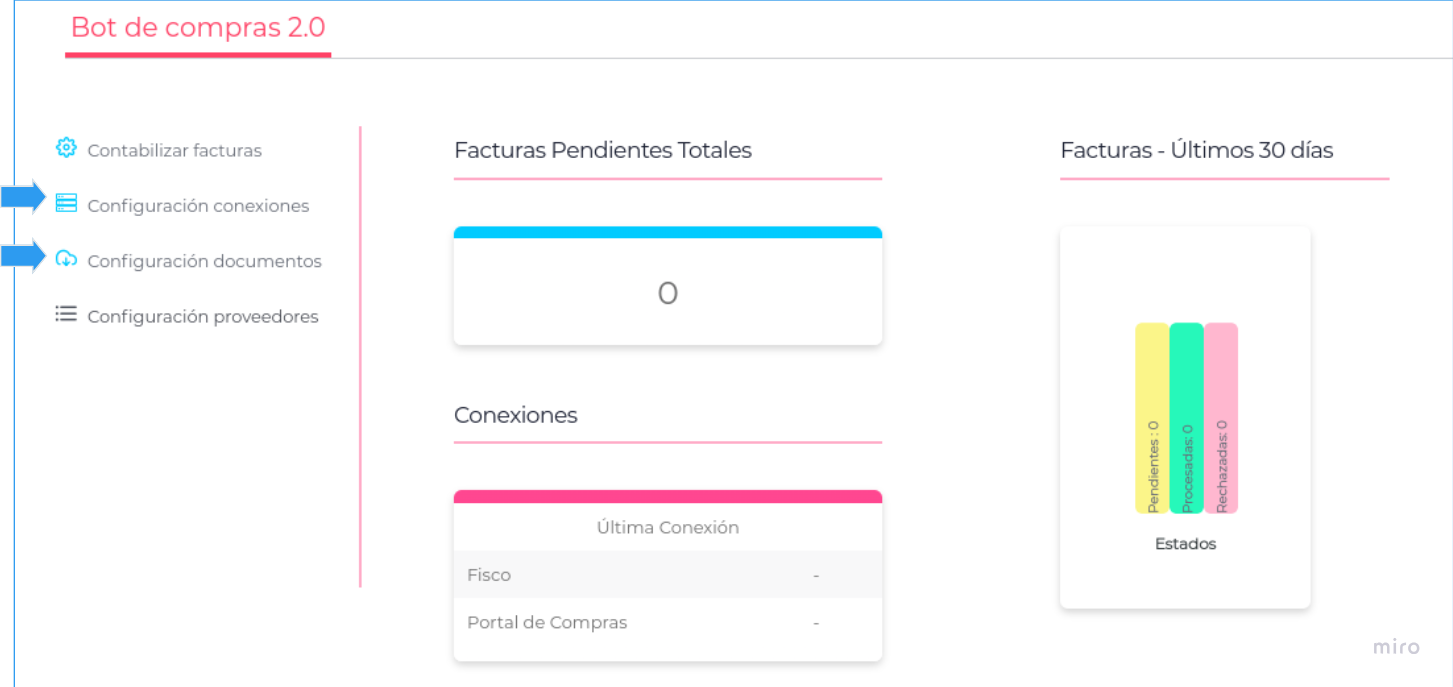Click the miro watermark logo
Viewport: 1453px width, 687px height.
[1396, 647]
